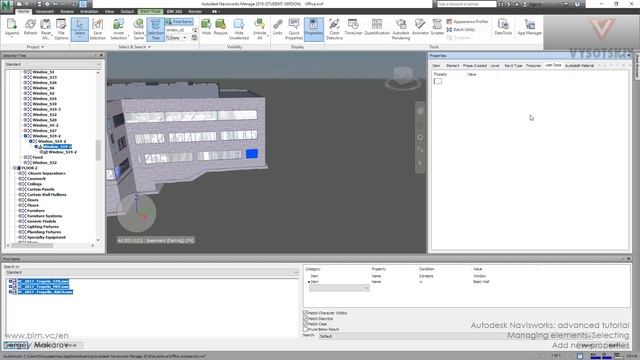The height and width of the screenshot is (360, 640).
Task: Open the Find Items Search in Standard dropdown
Action: pyautogui.click(x=151, y=272)
